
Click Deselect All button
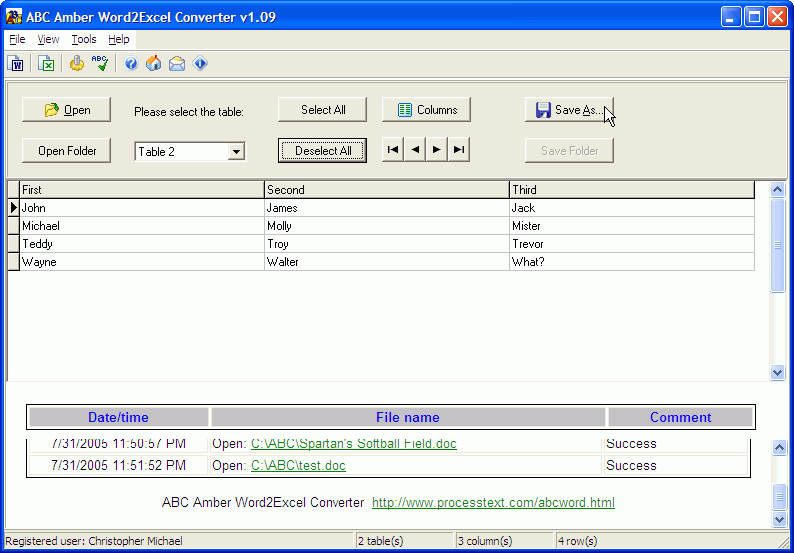[x=323, y=151]
